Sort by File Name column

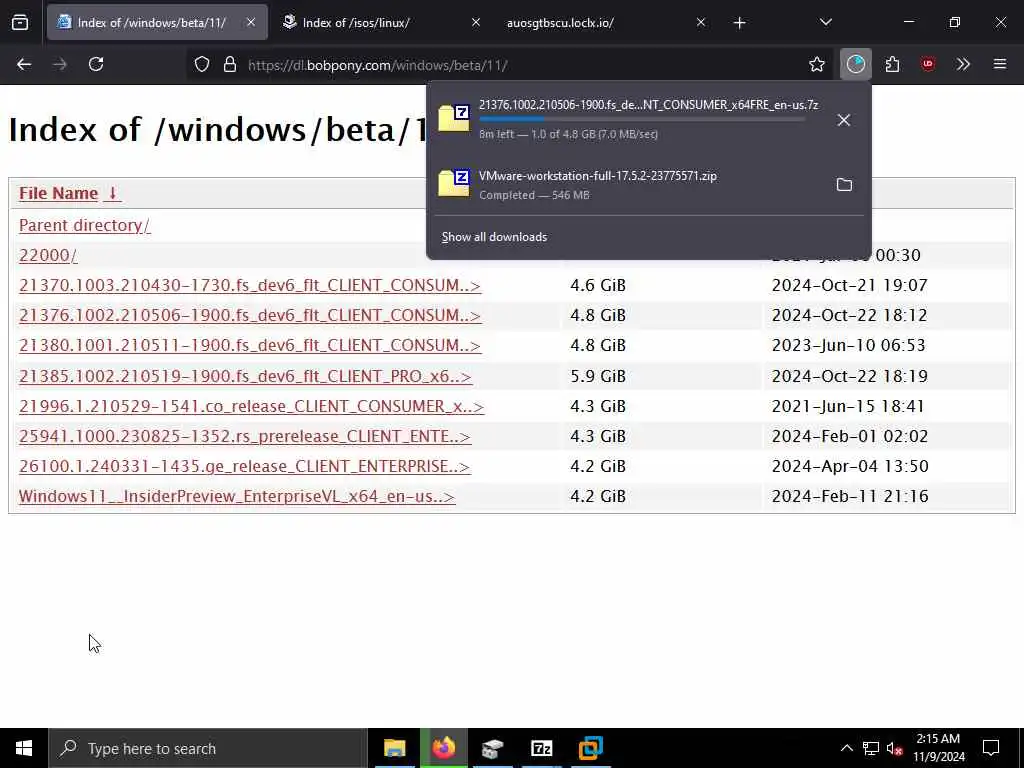click(x=69, y=193)
